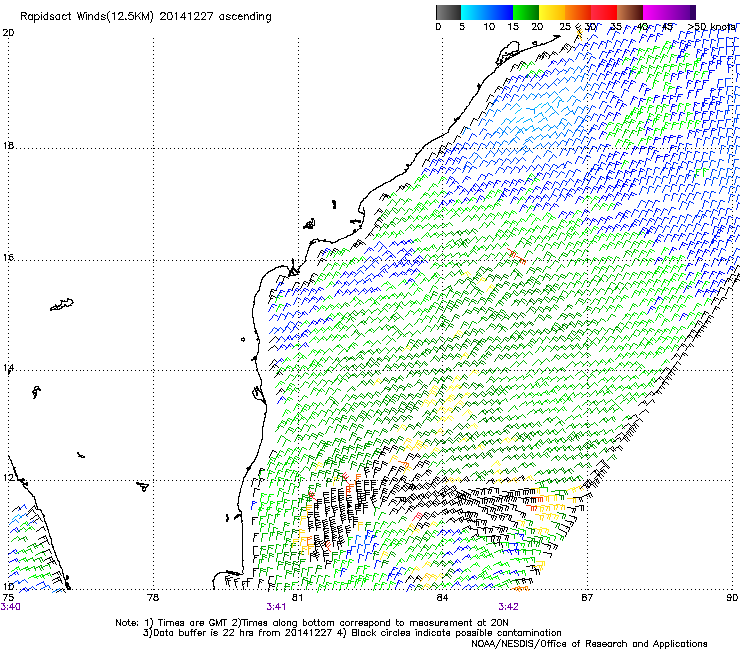Click the '>50 knots' legend label
This screenshot has width=740, height=650.
711,27
